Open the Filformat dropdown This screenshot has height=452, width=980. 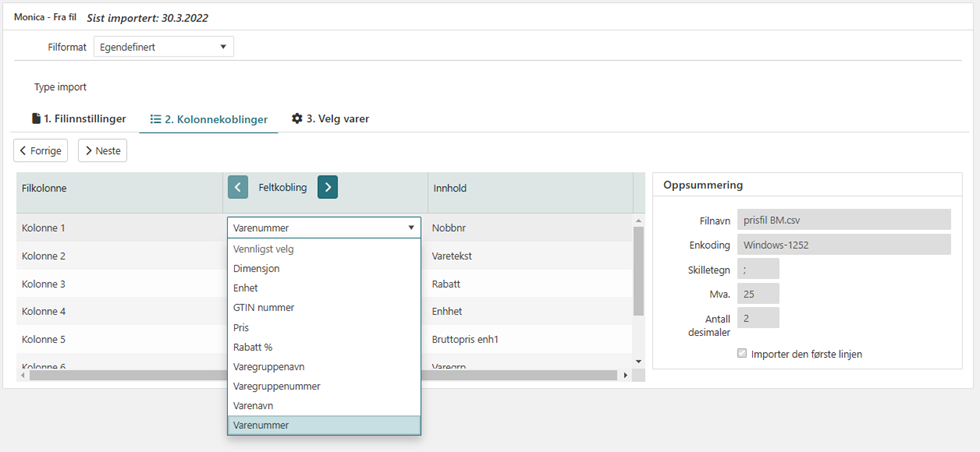(x=163, y=47)
